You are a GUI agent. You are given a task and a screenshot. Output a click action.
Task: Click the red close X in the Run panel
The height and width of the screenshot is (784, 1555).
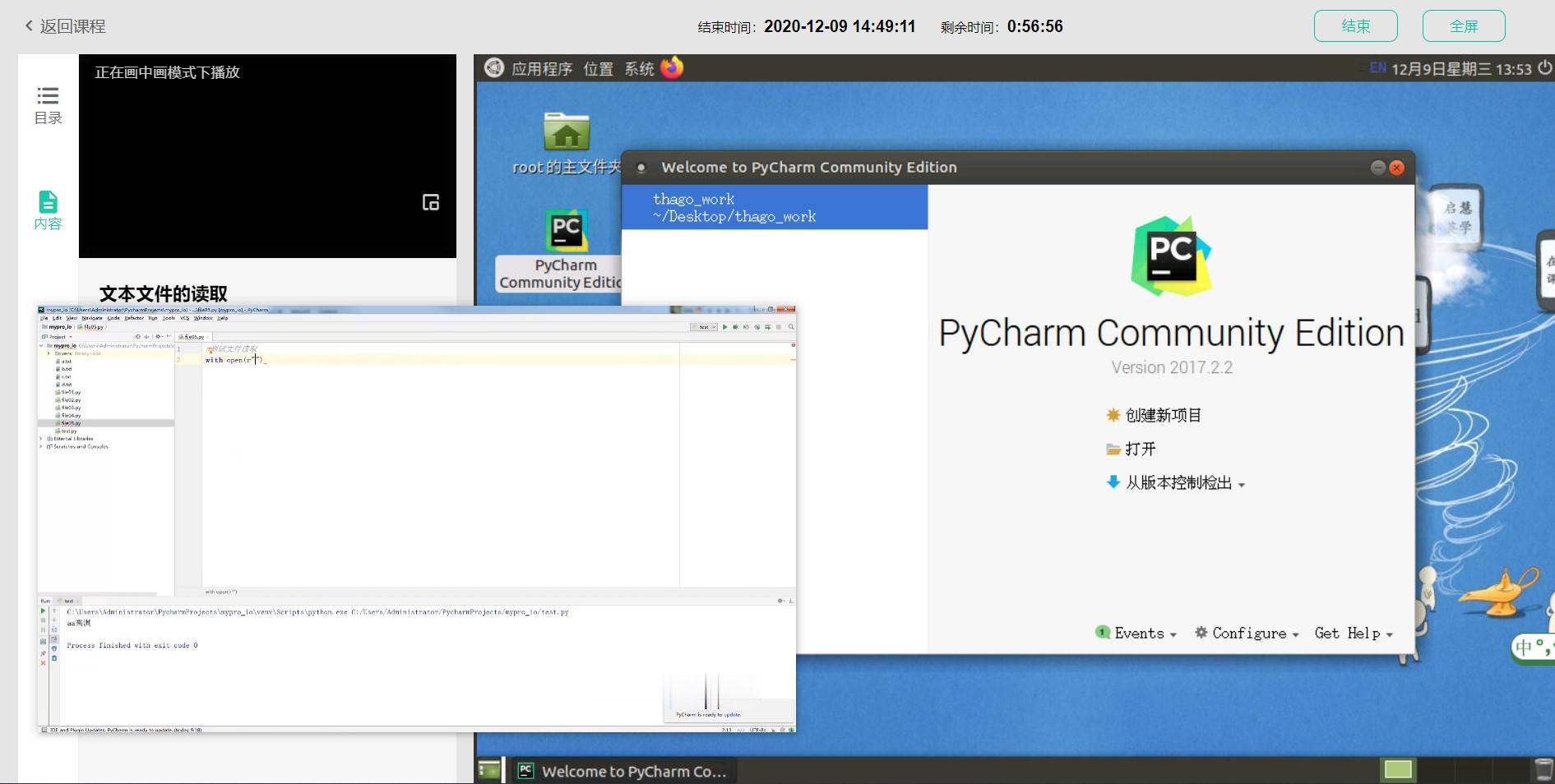click(43, 663)
